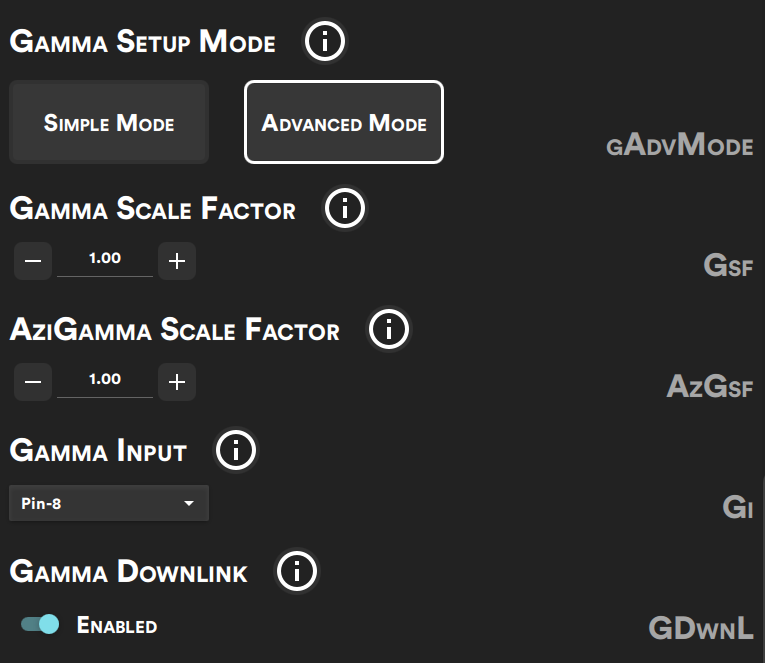Click the AzGsf parameter label

click(710, 386)
